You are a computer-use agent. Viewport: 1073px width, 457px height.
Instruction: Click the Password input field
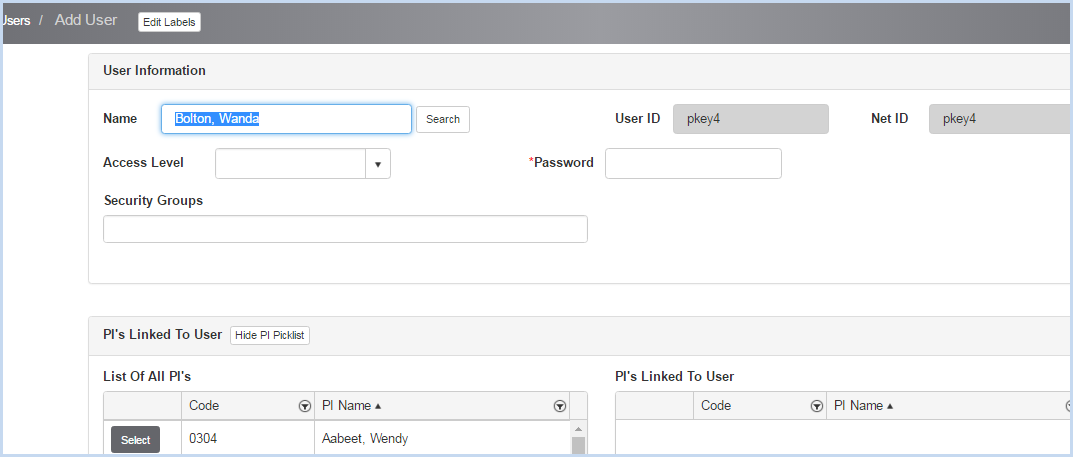(x=693, y=164)
